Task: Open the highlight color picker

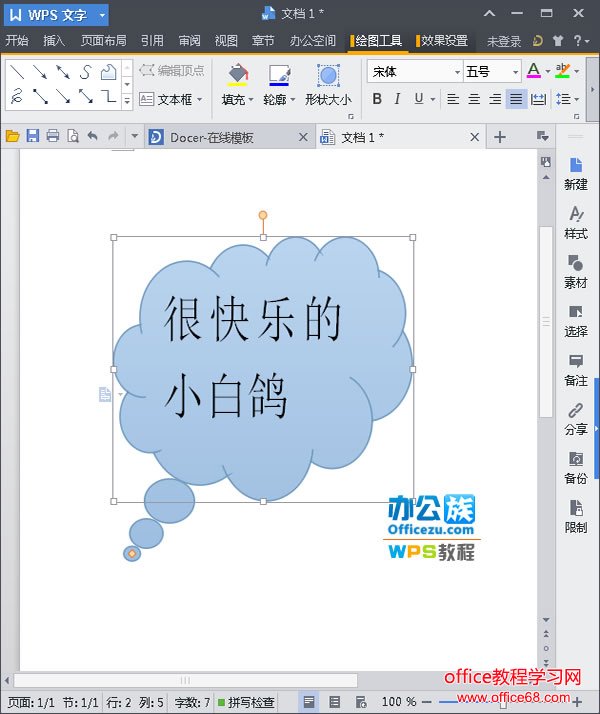Action: tap(563, 71)
